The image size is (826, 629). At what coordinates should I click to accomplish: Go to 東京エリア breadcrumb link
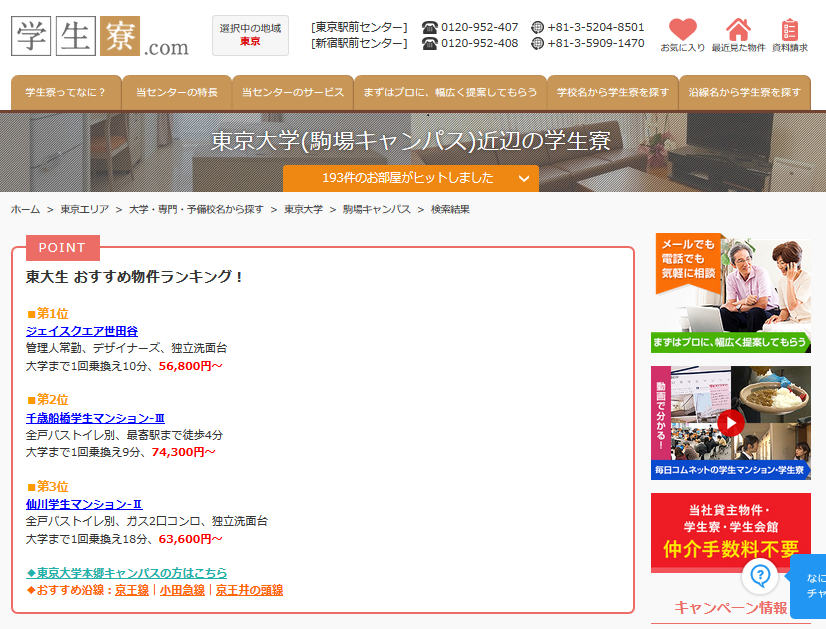[x=85, y=209]
